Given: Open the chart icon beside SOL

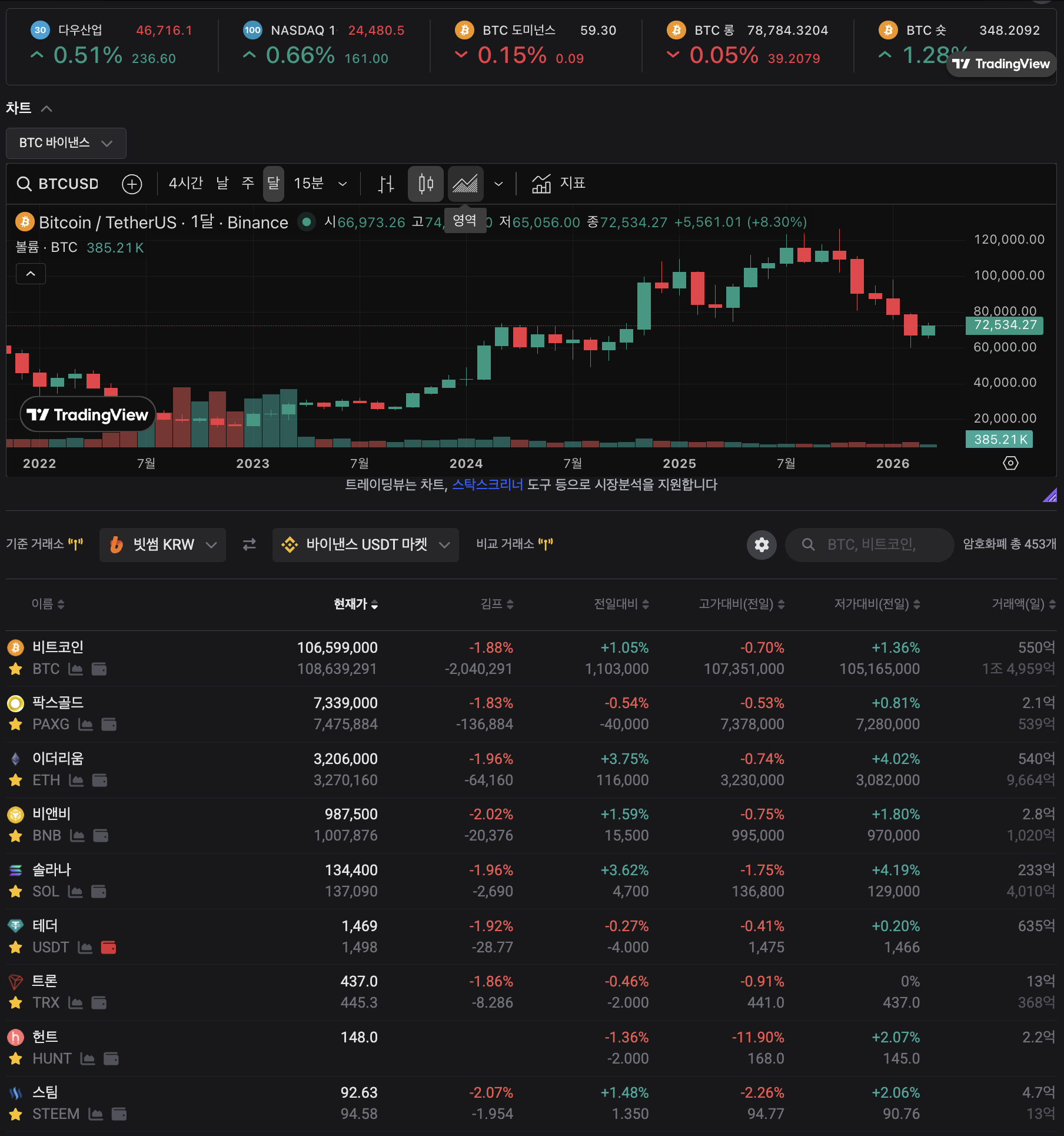Looking at the screenshot, I should coord(75,892).
